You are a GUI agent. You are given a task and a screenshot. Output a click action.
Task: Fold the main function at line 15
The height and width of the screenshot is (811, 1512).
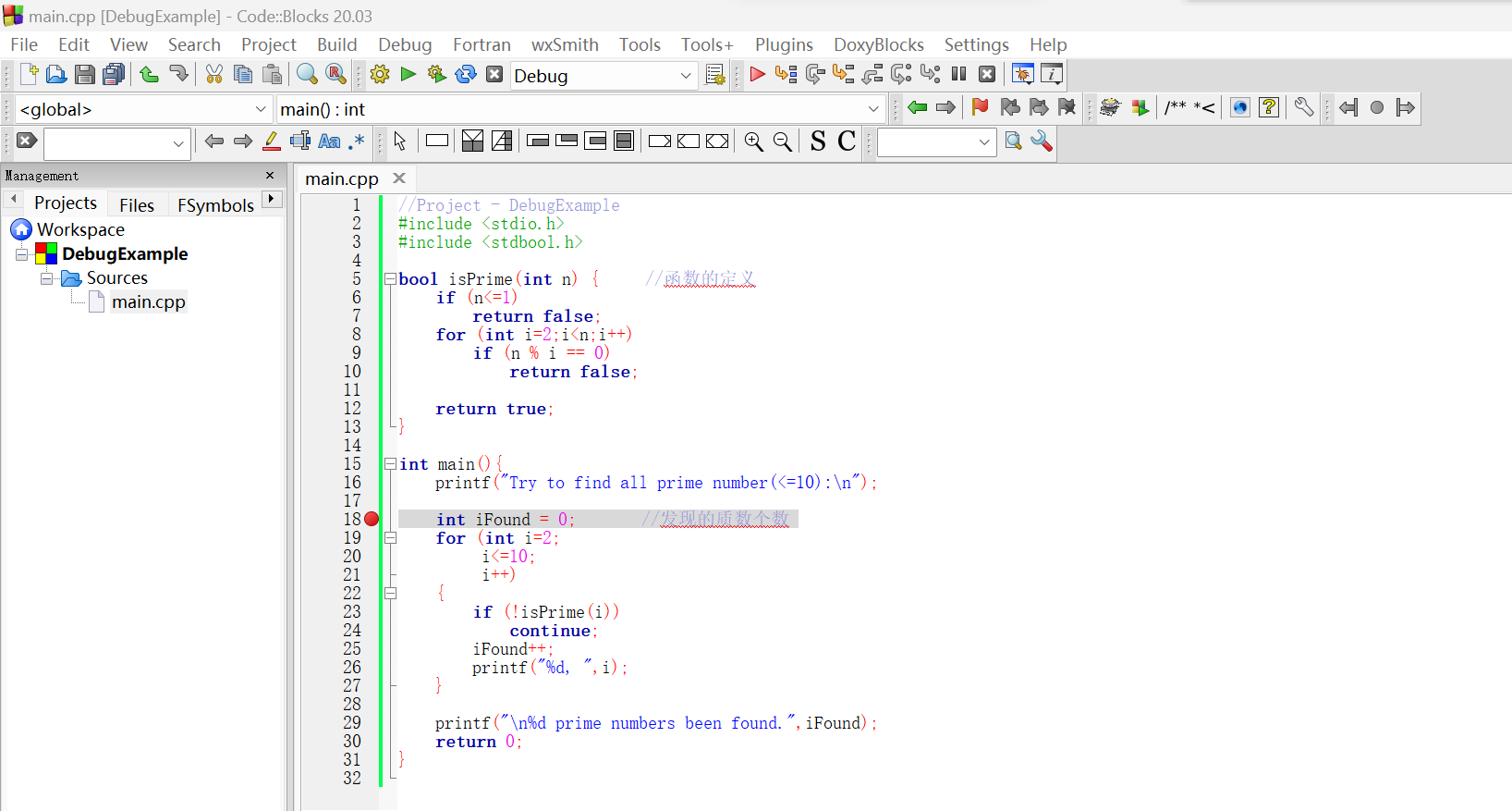391,463
